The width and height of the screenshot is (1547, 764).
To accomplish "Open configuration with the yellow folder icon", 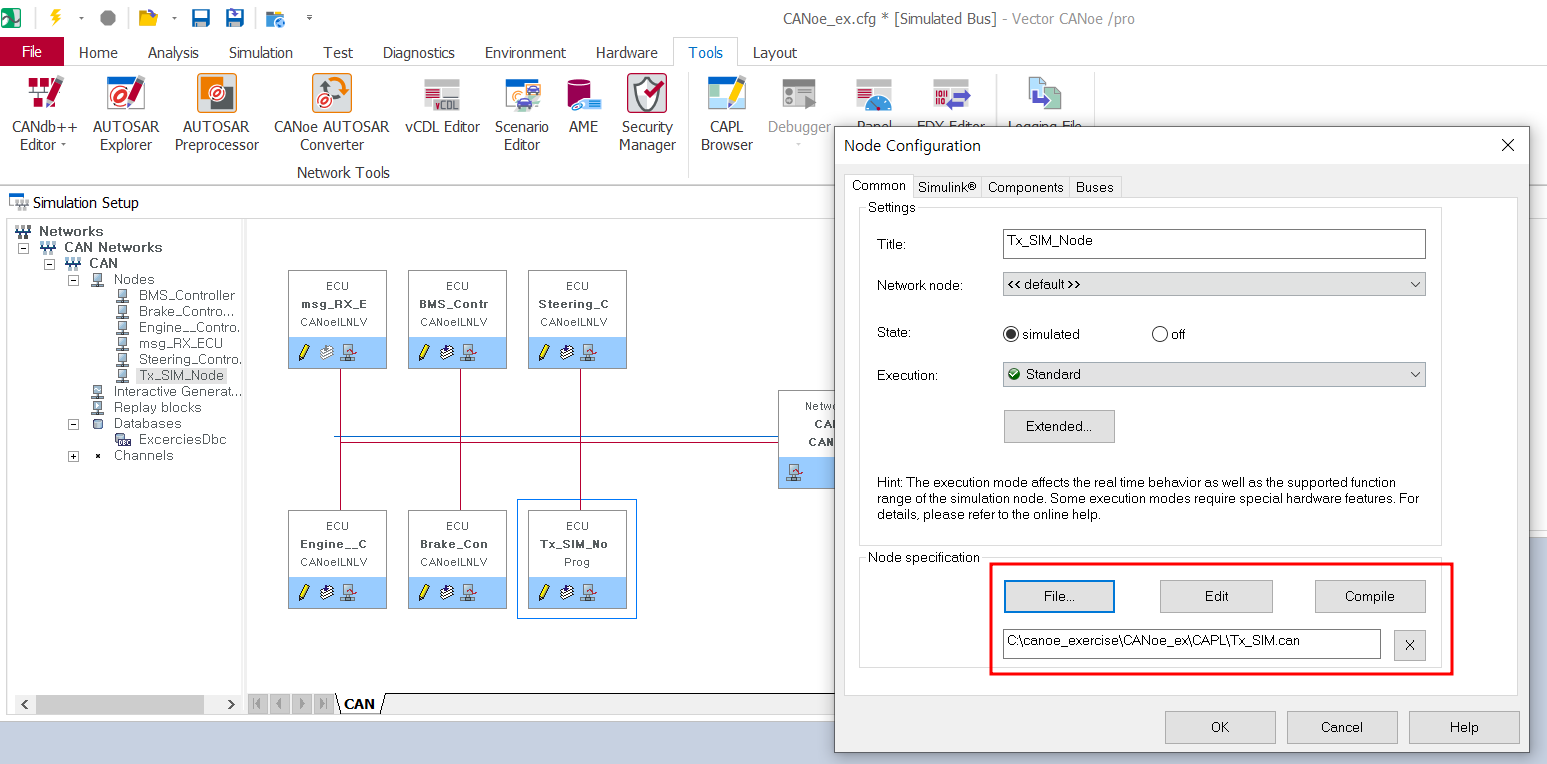I will tap(148, 18).
